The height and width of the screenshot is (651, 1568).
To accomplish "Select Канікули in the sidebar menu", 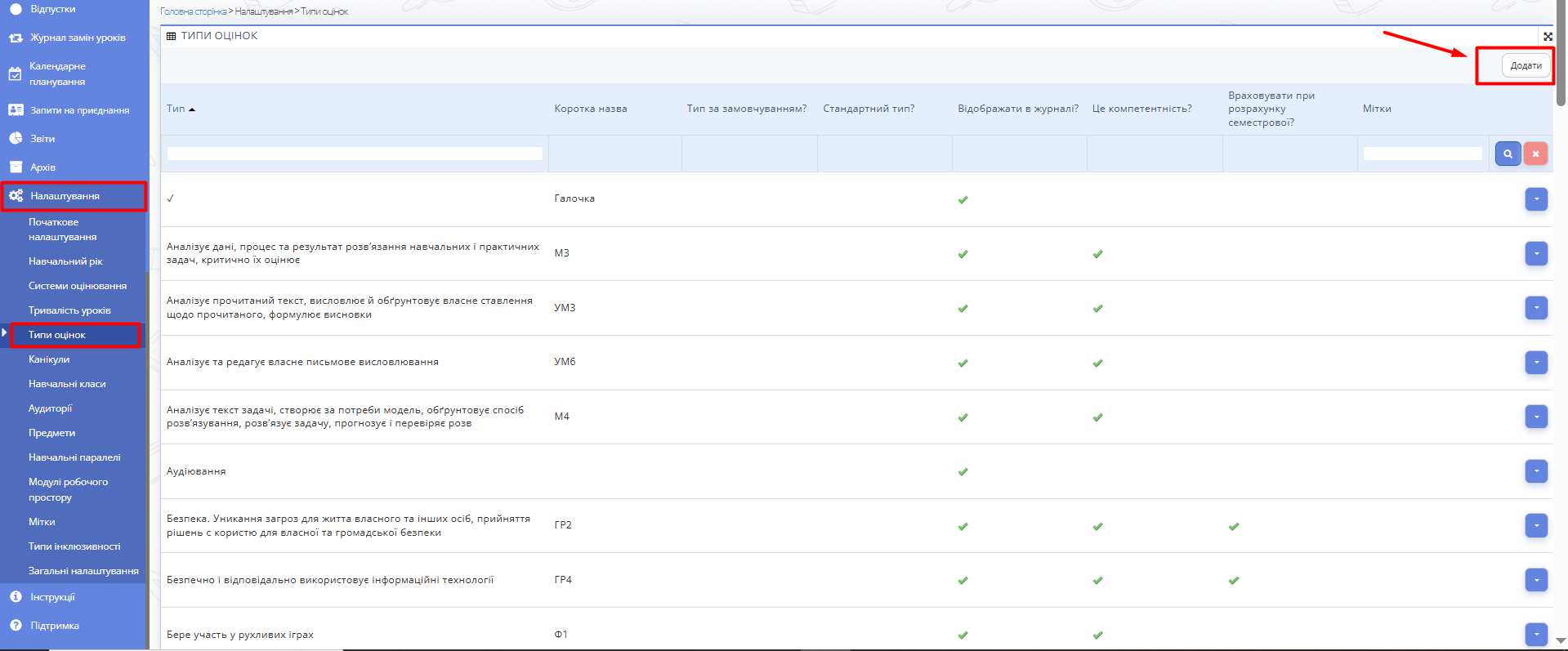I will pos(49,359).
